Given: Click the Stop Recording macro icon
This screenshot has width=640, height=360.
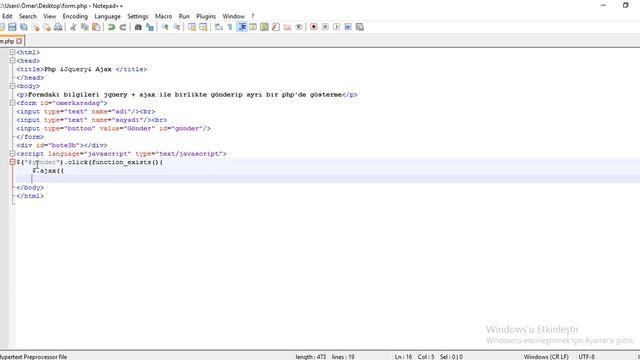Looking at the screenshot, I should point(325,27).
